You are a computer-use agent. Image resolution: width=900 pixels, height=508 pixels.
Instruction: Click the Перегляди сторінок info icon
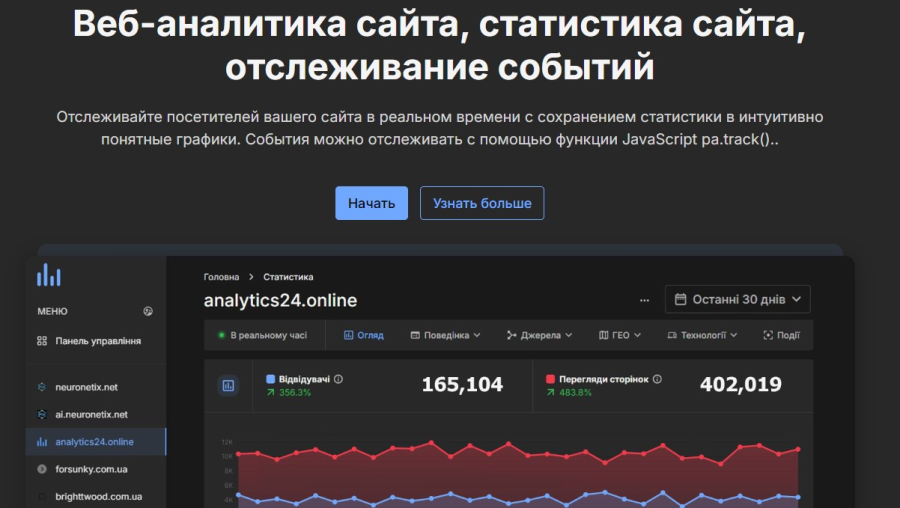pos(657,379)
